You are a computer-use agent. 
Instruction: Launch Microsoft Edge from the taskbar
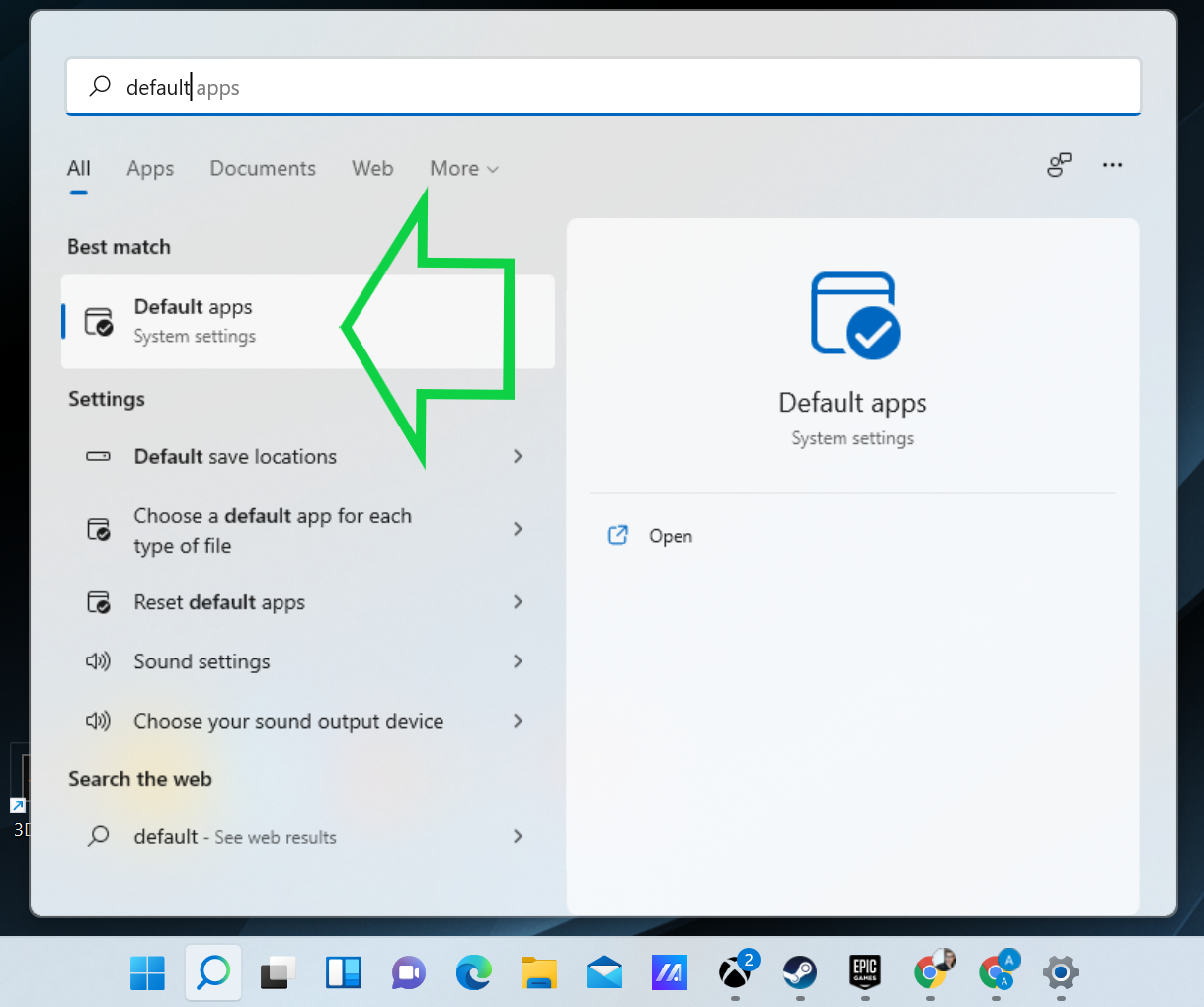click(x=474, y=973)
